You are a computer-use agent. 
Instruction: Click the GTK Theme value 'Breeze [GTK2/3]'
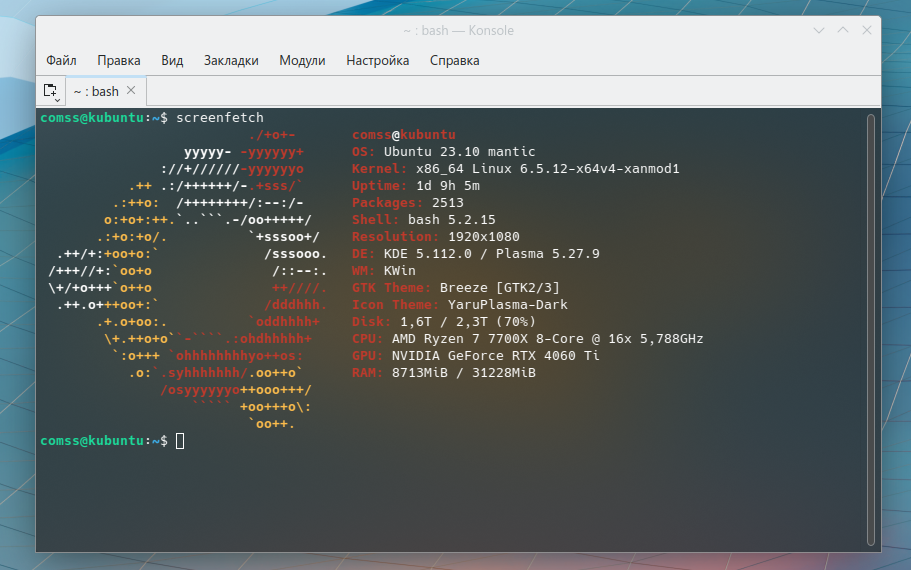[499, 288]
